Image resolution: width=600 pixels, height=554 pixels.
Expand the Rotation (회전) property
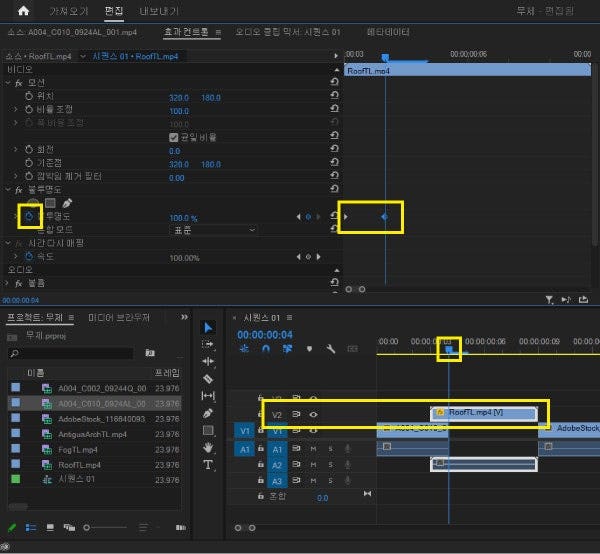coord(16,150)
